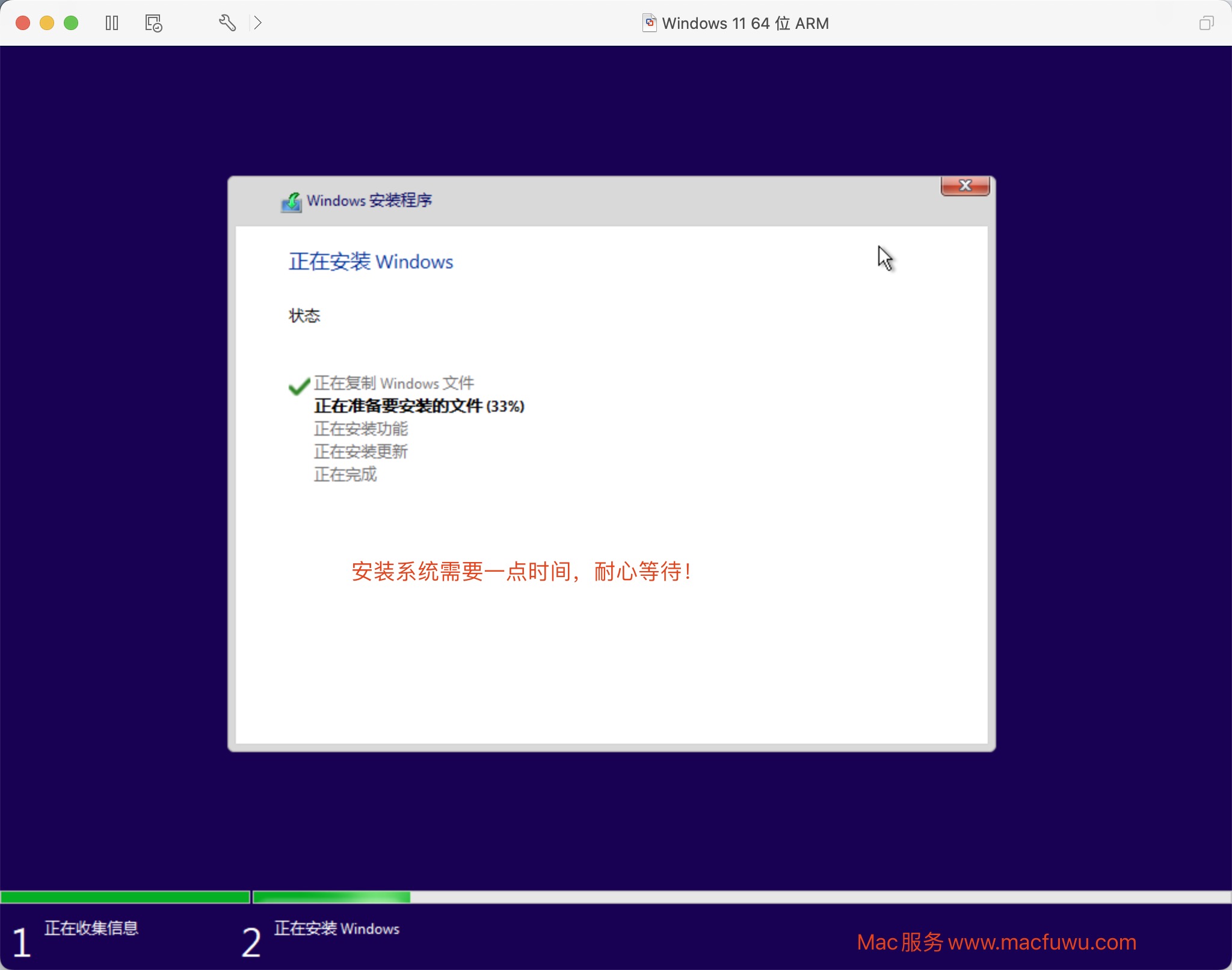
Task: Select the 正在安装更新 status line
Action: [361, 452]
